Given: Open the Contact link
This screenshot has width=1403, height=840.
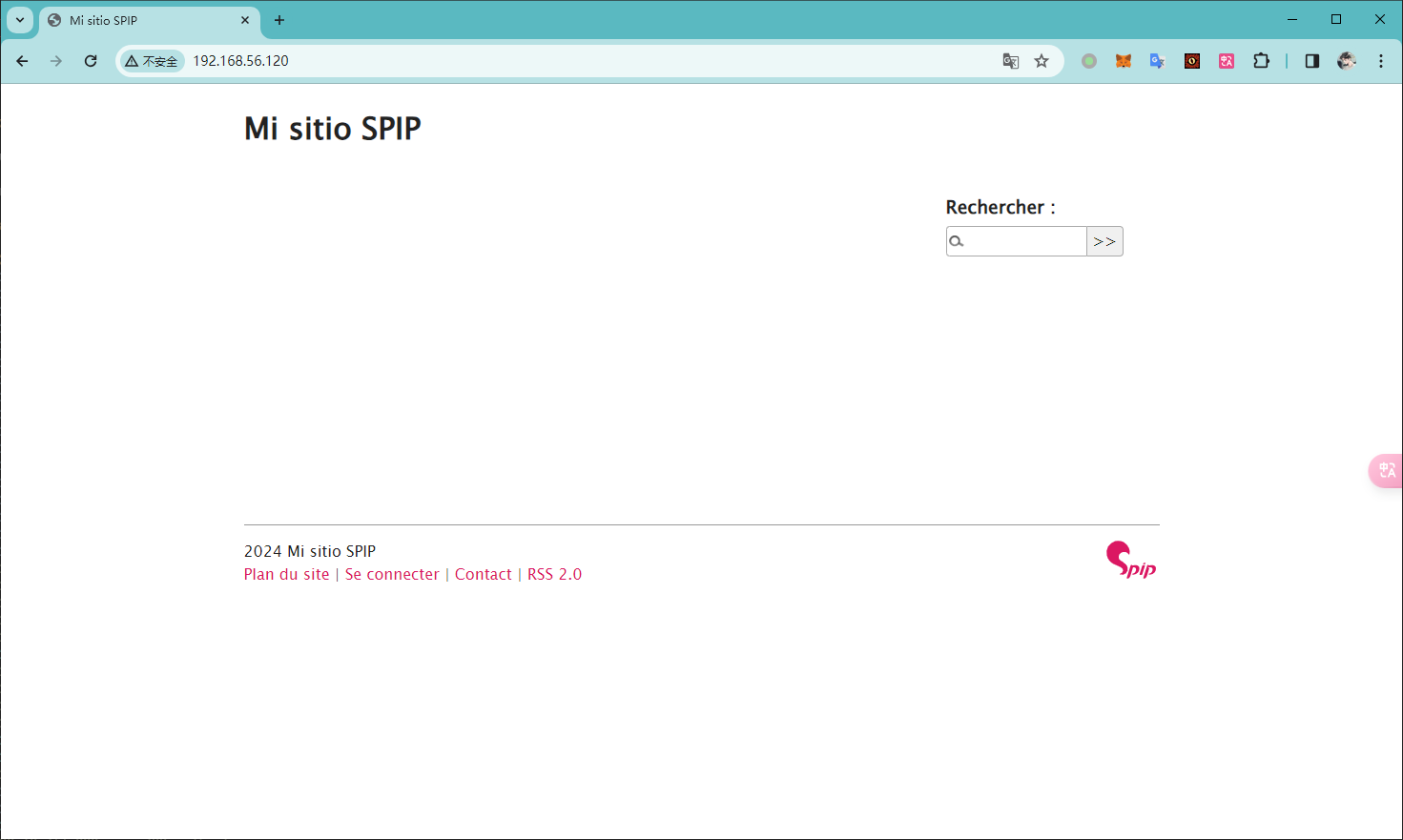Looking at the screenshot, I should tap(484, 574).
